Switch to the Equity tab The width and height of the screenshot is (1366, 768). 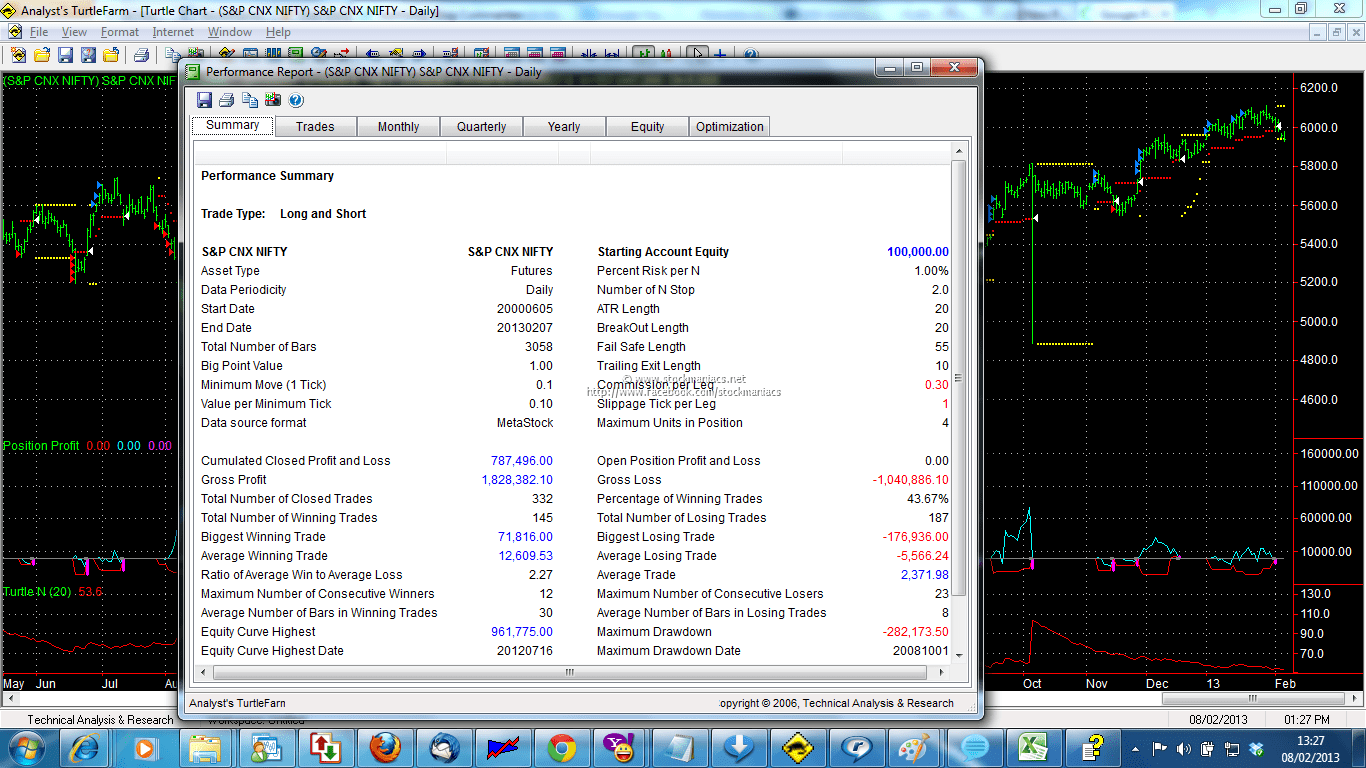(646, 126)
